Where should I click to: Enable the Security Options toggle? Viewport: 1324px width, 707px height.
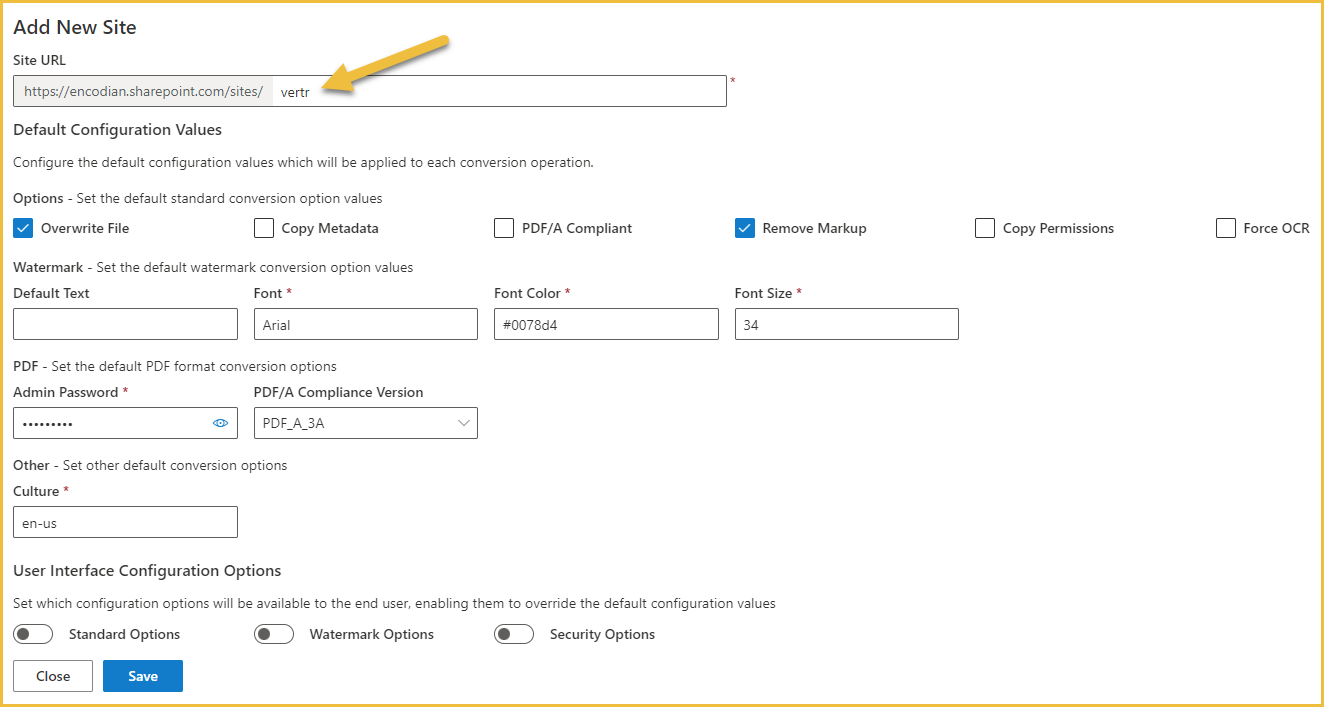[x=514, y=634]
